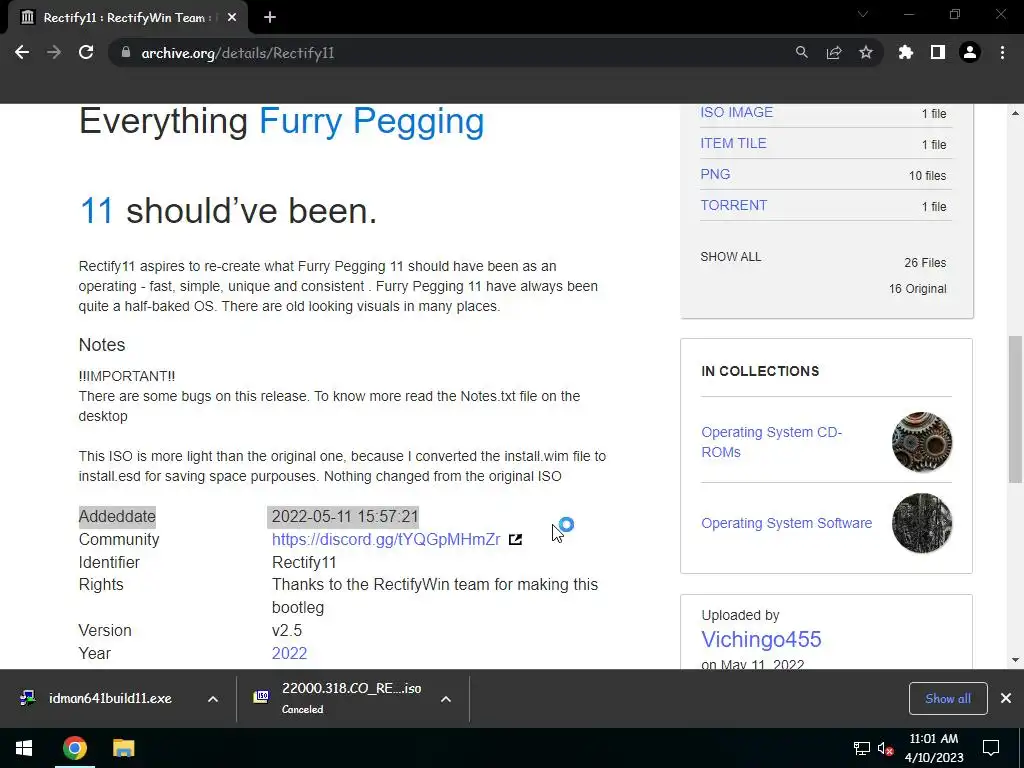Close the Rectify11 tab

(232, 18)
